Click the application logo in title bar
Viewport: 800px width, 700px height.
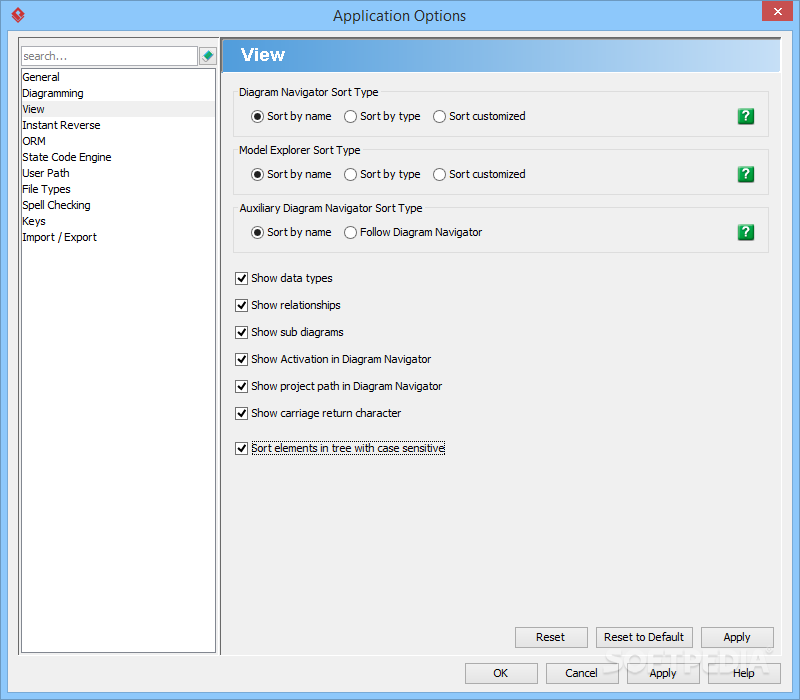(18, 15)
